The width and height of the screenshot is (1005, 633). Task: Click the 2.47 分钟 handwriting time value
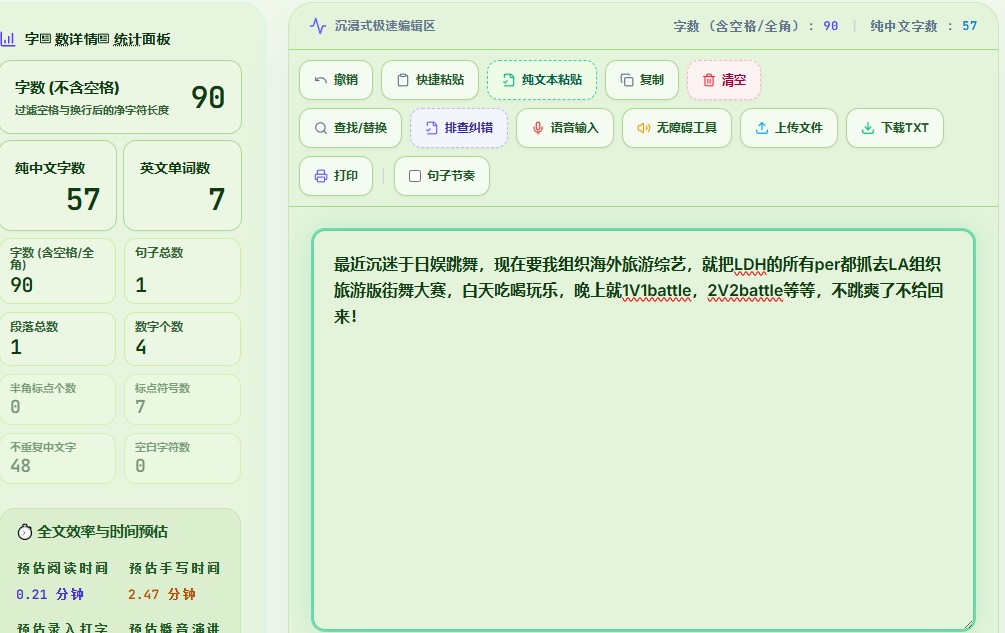[x=162, y=595]
